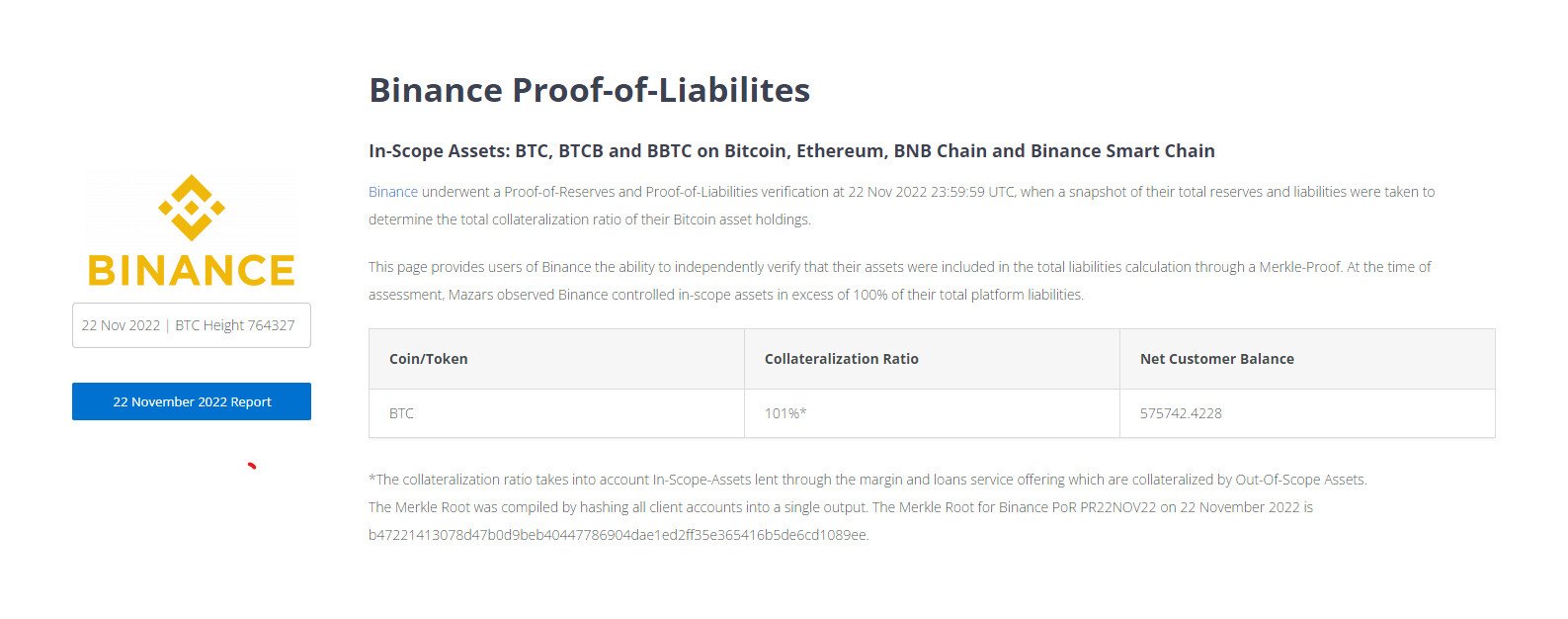Screen dimensions: 1568x619
Task: Click the small red mark below the report button
Action: coord(252,465)
